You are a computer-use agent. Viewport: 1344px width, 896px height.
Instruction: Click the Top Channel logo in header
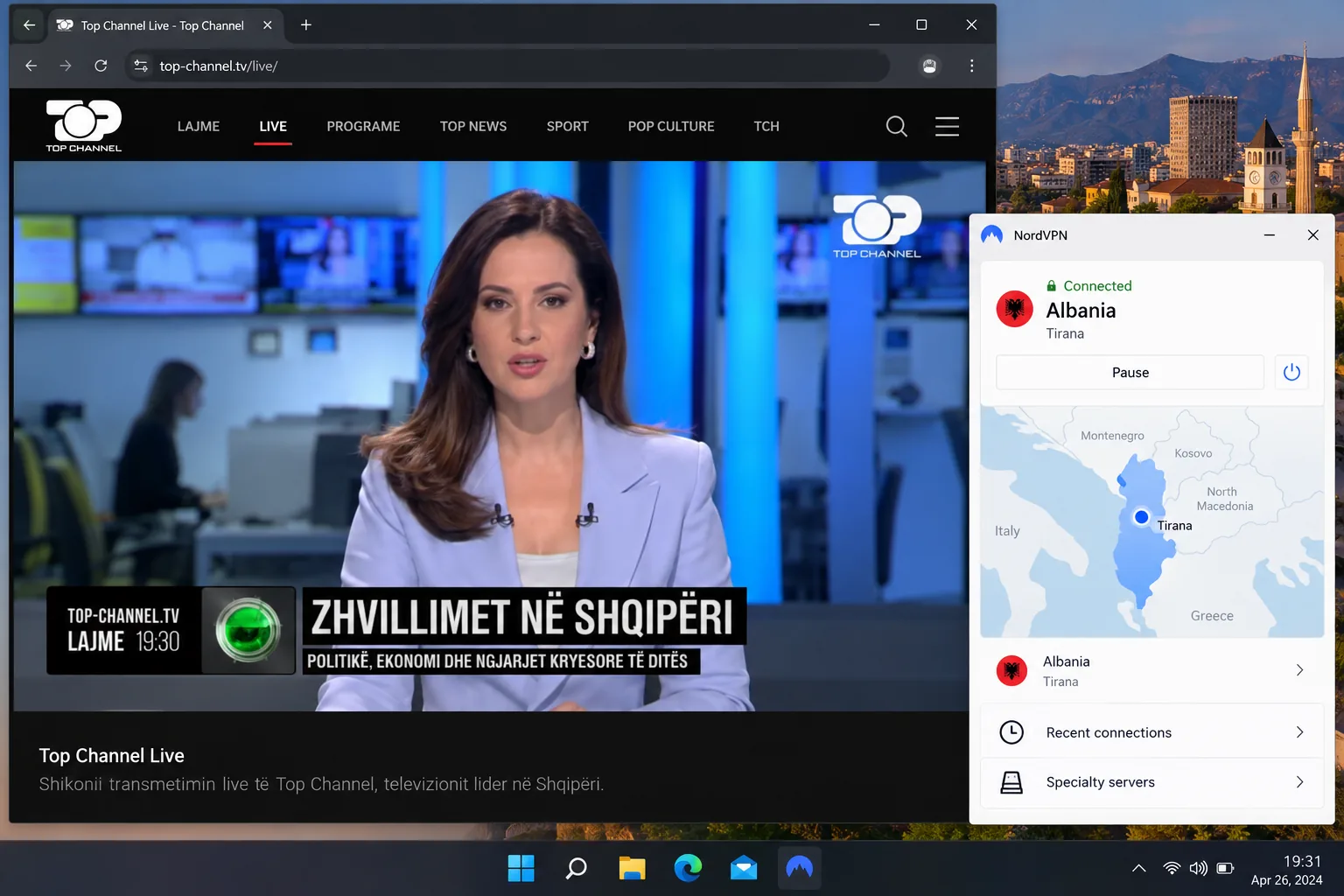84,126
